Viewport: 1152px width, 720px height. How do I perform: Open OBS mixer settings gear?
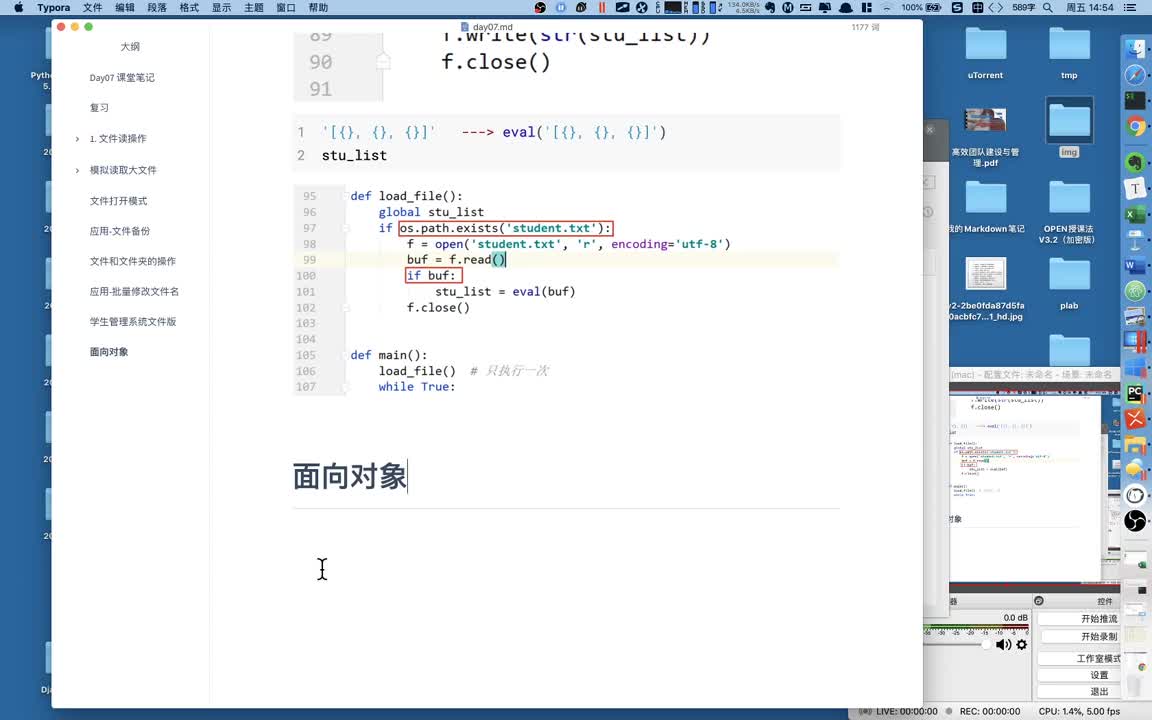pos(1021,644)
